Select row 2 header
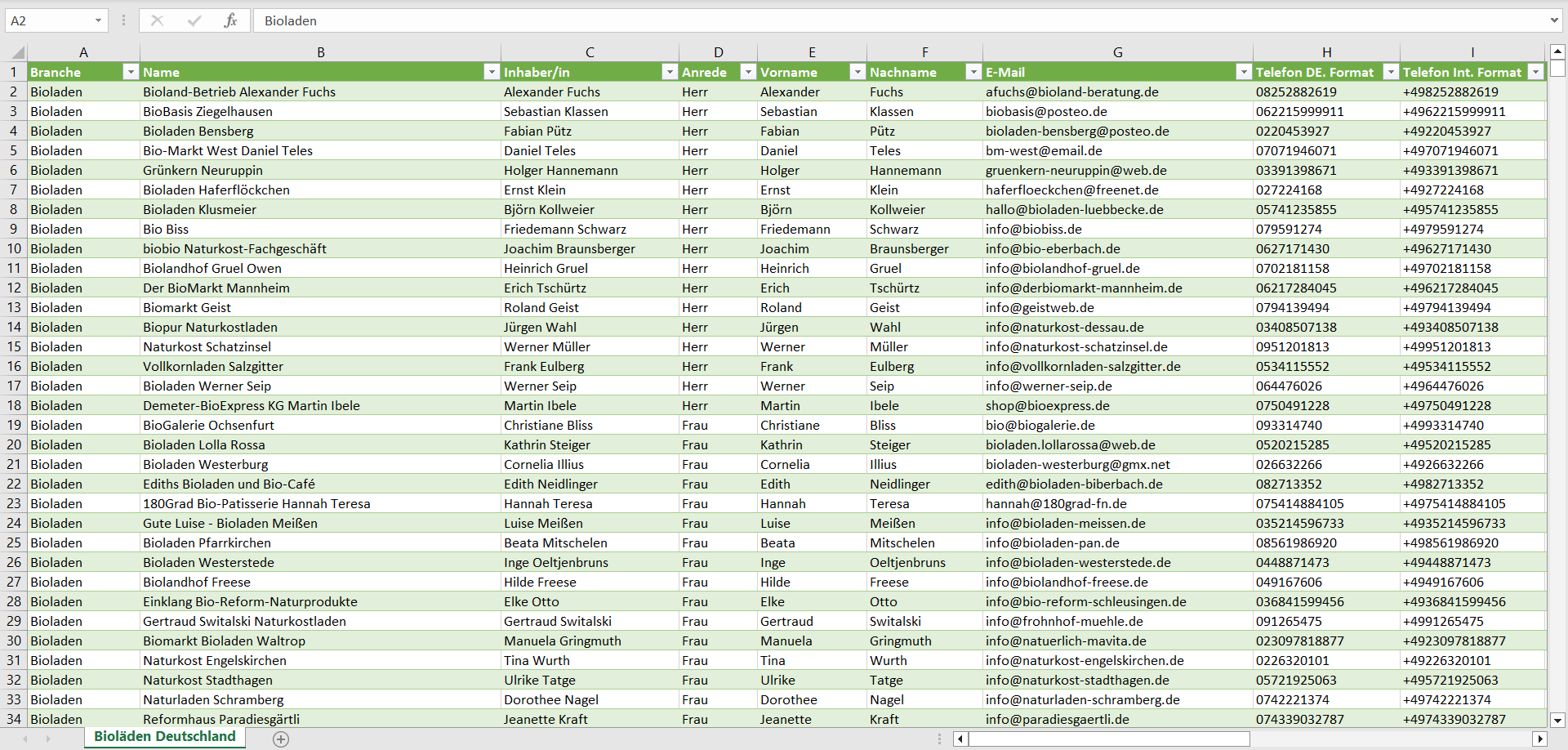This screenshot has width=1568, height=750. pos(14,92)
